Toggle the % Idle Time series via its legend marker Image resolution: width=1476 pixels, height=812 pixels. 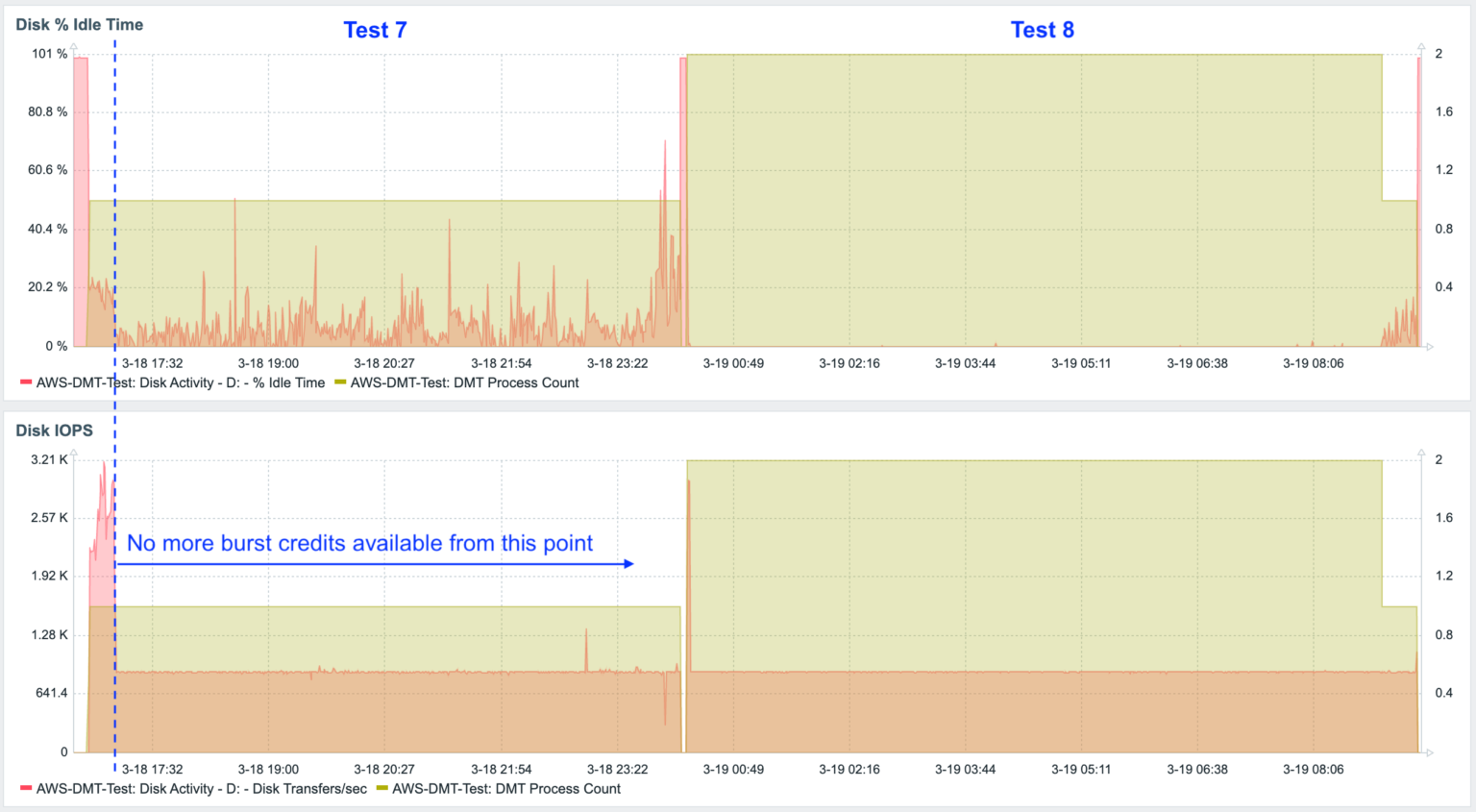(24, 382)
